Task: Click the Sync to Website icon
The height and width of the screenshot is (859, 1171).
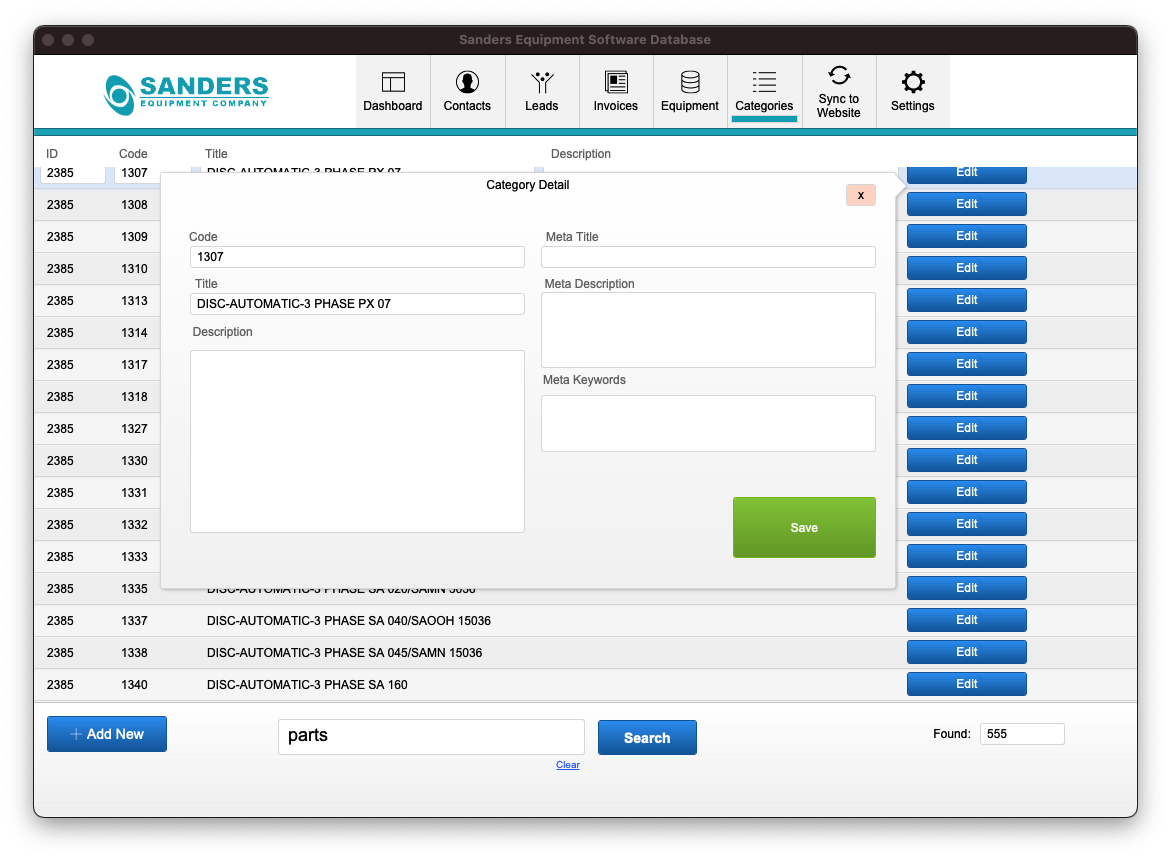Action: 839,76
